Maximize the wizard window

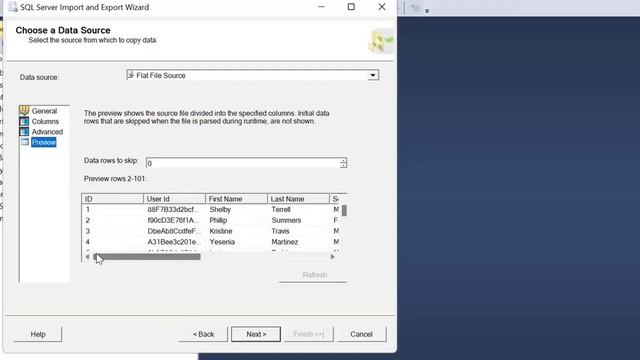[351, 7]
